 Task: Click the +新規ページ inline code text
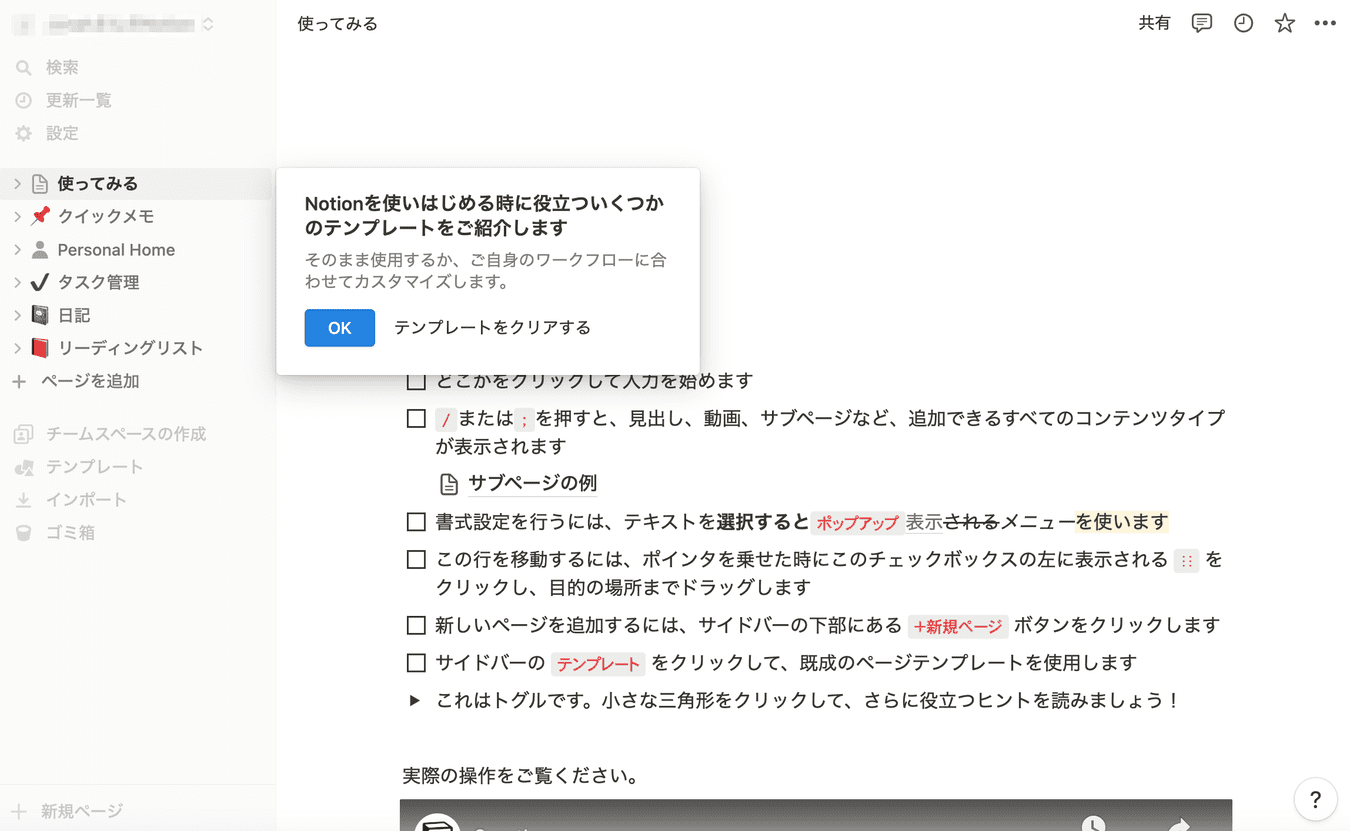pyautogui.click(x=957, y=627)
